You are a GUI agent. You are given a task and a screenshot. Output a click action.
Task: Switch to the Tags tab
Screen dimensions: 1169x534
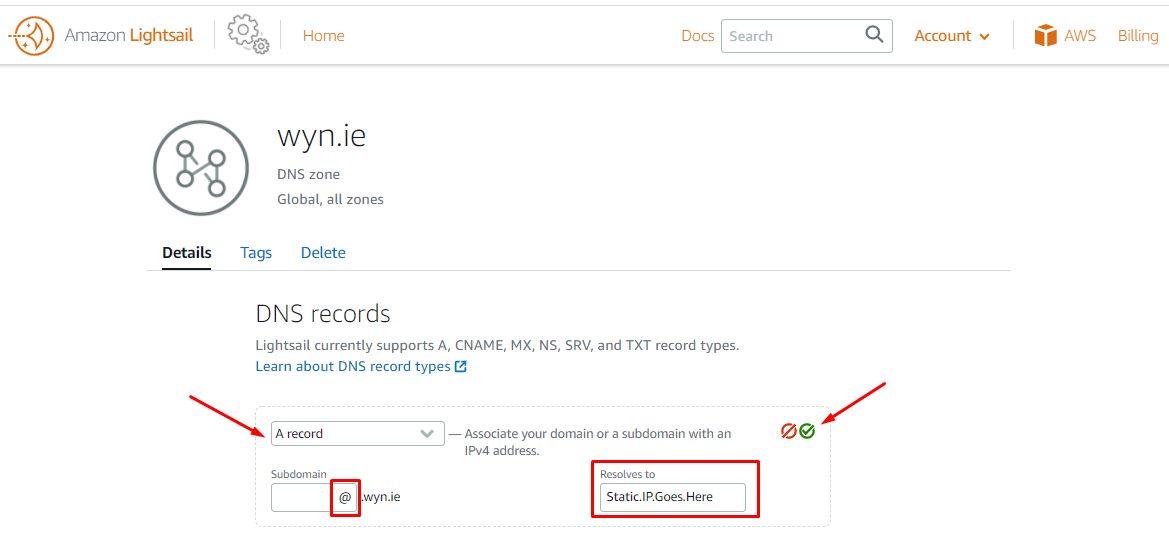pyautogui.click(x=256, y=253)
